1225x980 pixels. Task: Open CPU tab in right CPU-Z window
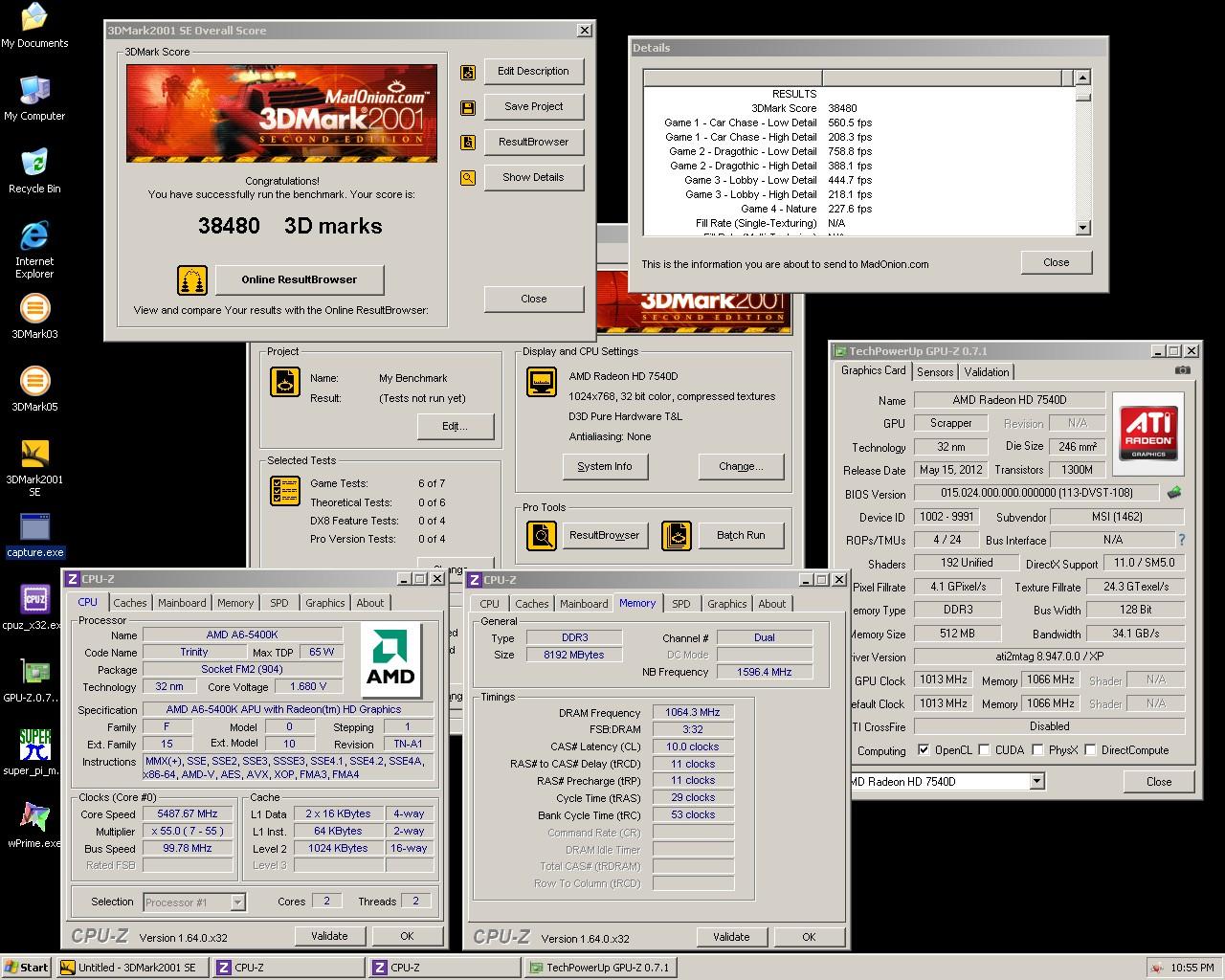[489, 603]
